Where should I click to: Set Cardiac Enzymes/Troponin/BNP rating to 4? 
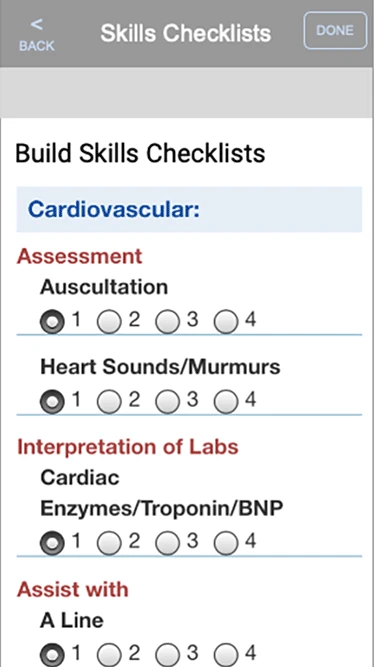226,543
